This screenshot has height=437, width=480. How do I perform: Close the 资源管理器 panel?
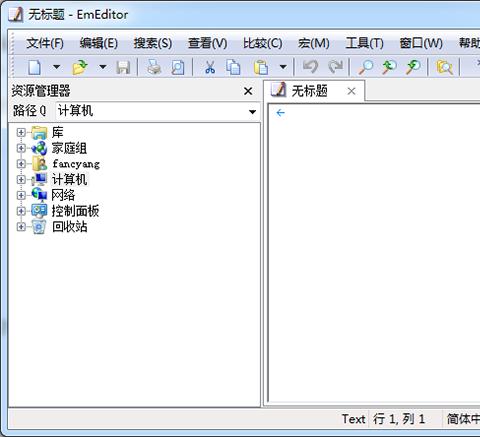(x=248, y=91)
